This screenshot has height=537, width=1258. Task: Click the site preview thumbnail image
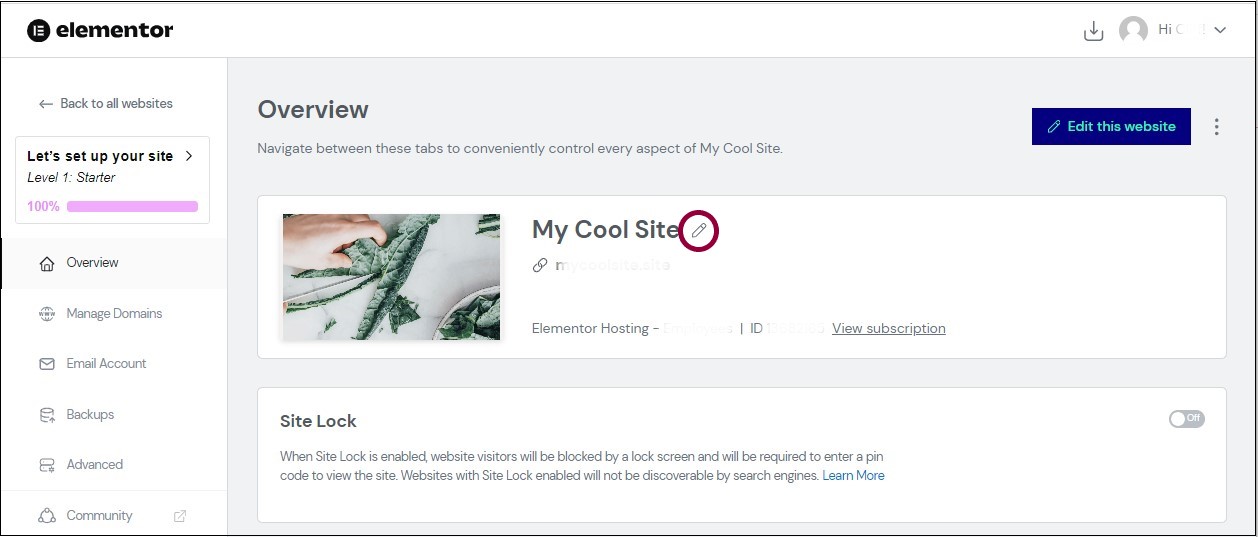pyautogui.click(x=391, y=277)
